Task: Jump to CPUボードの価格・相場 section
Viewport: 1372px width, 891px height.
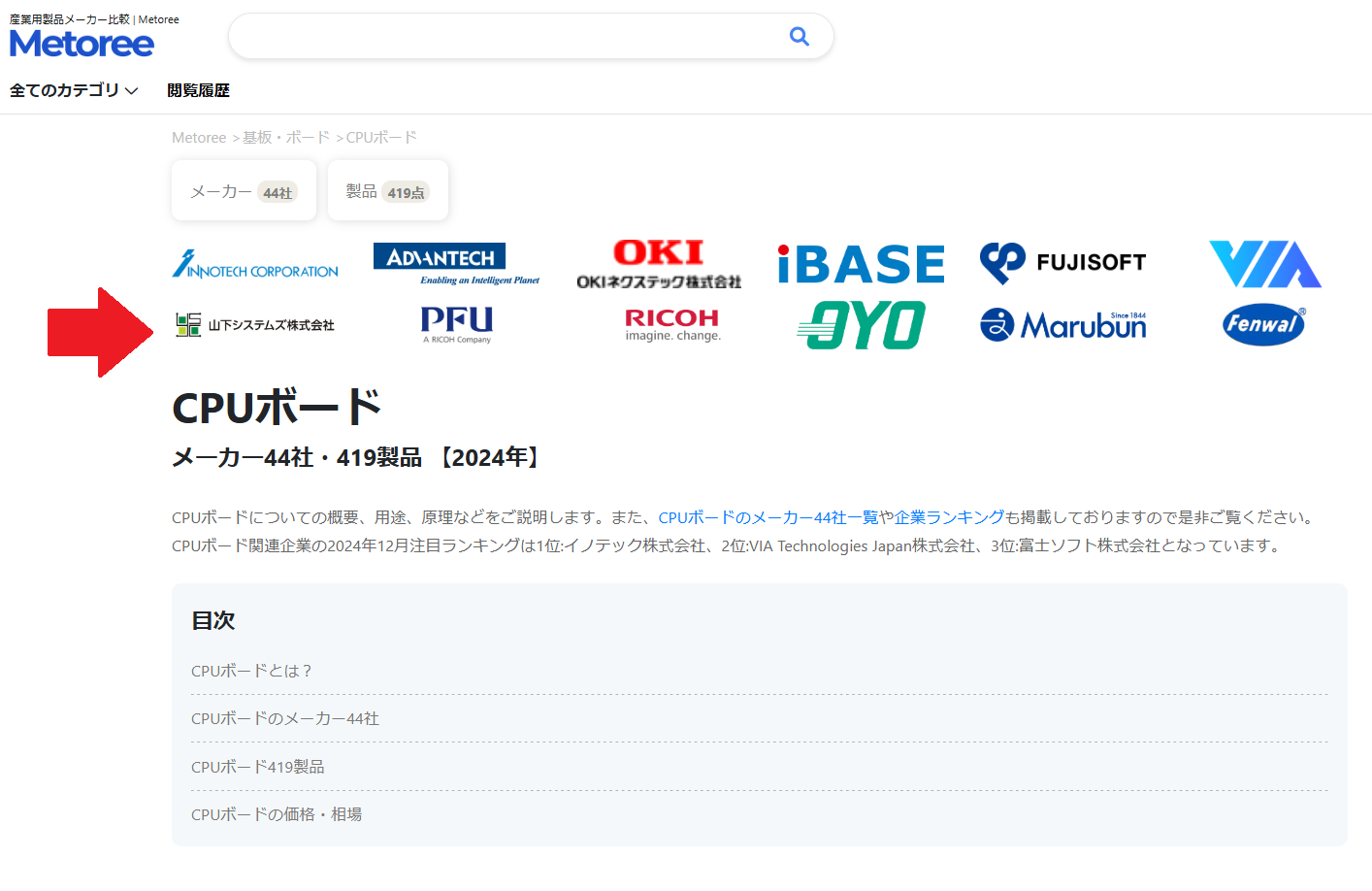Action: [x=277, y=814]
